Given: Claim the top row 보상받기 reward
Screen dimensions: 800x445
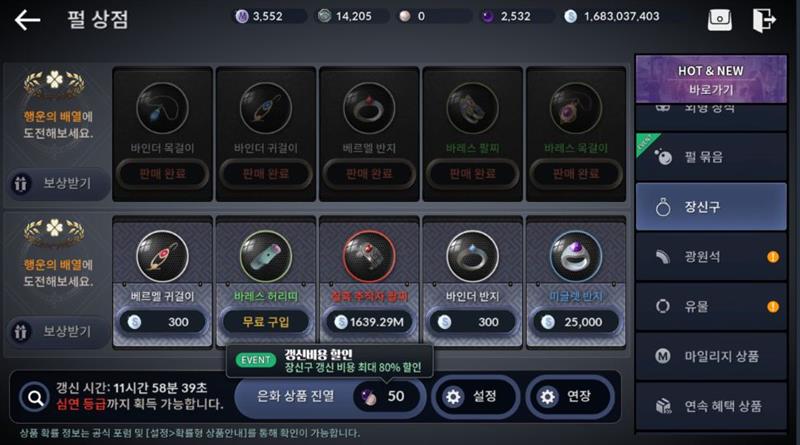Looking at the screenshot, I should 58,183.
